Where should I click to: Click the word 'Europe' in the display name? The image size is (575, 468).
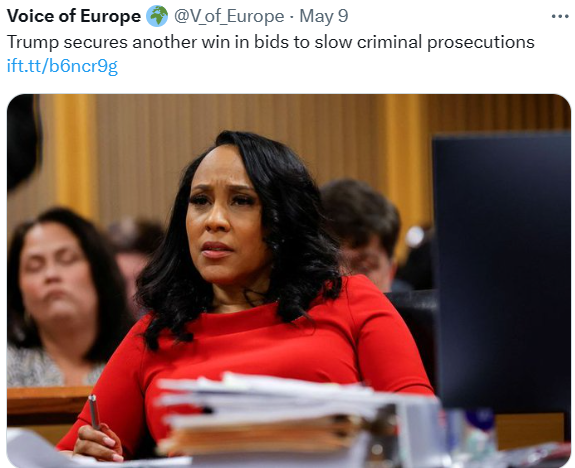click(110, 17)
